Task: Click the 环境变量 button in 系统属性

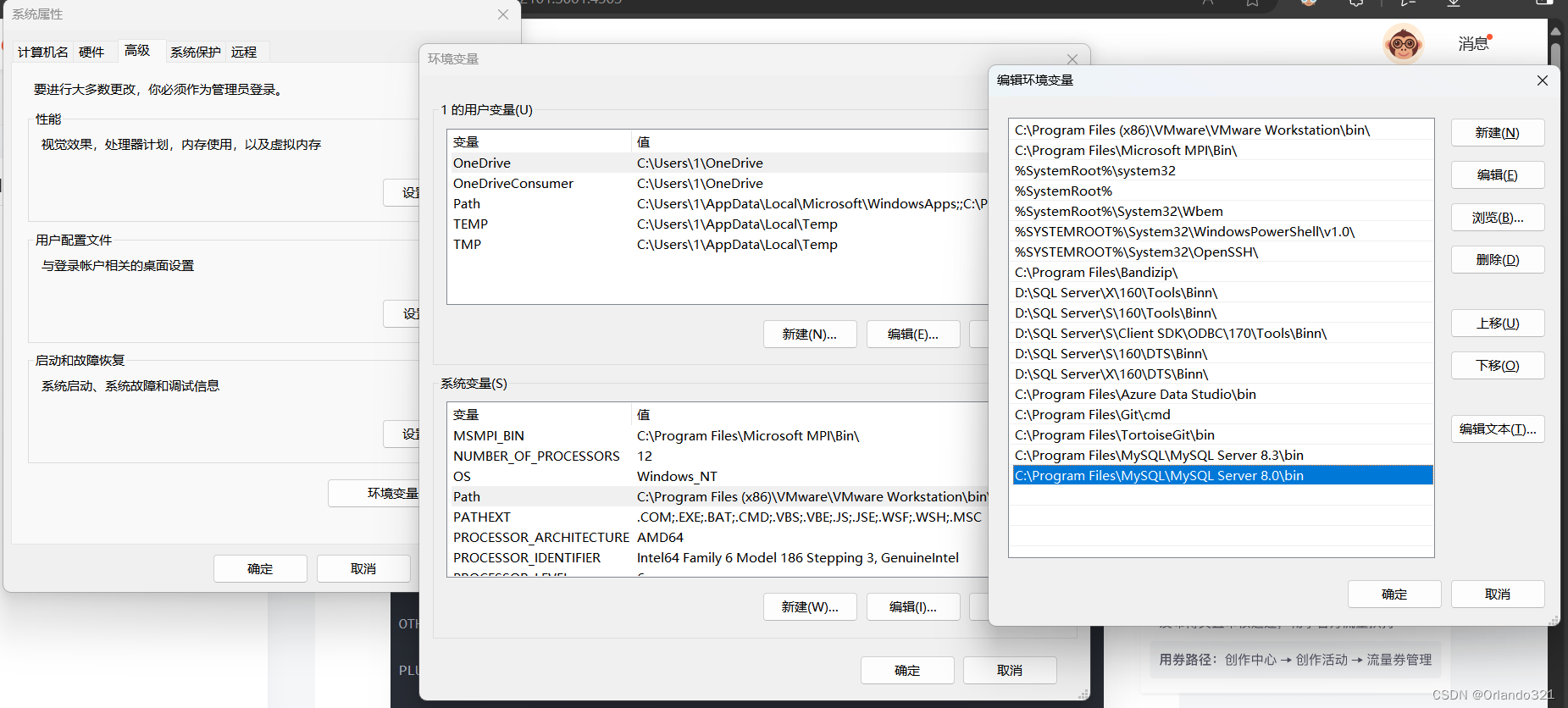Action: 374,493
